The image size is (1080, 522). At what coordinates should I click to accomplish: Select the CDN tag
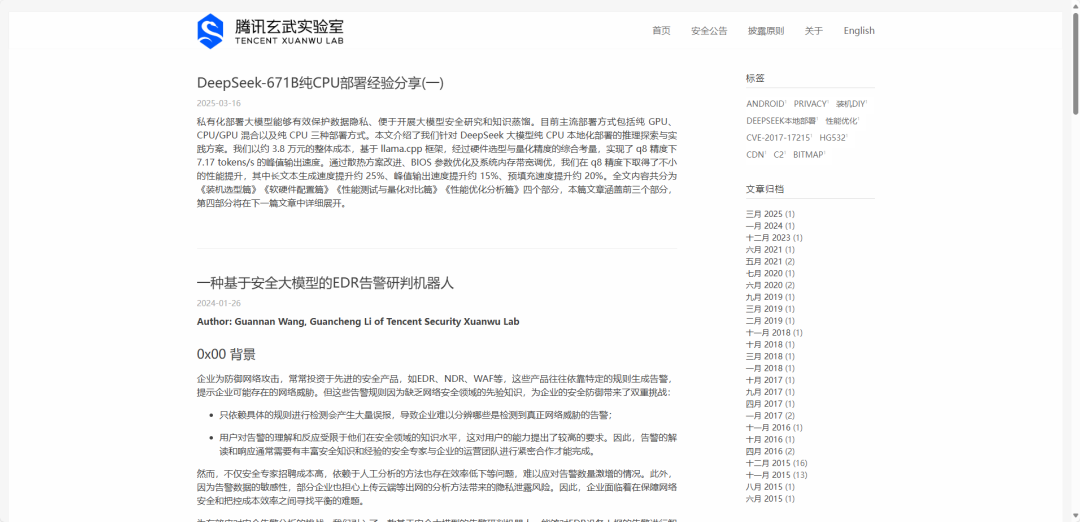755,155
